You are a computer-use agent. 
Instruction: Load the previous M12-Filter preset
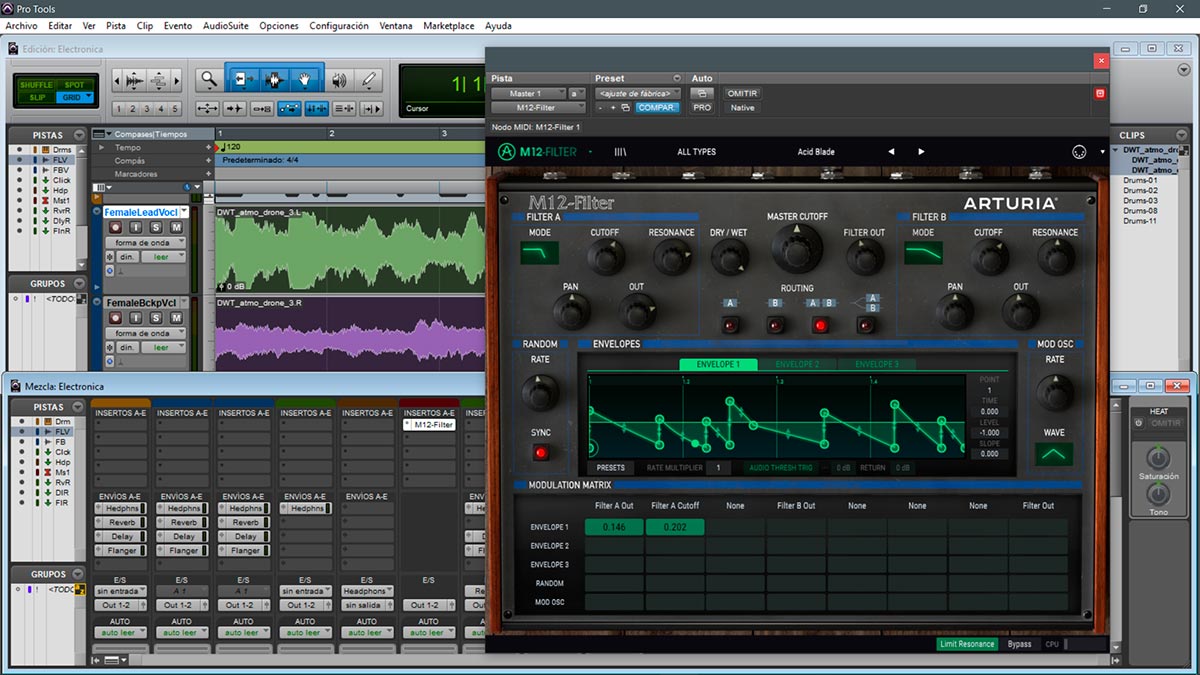click(891, 152)
